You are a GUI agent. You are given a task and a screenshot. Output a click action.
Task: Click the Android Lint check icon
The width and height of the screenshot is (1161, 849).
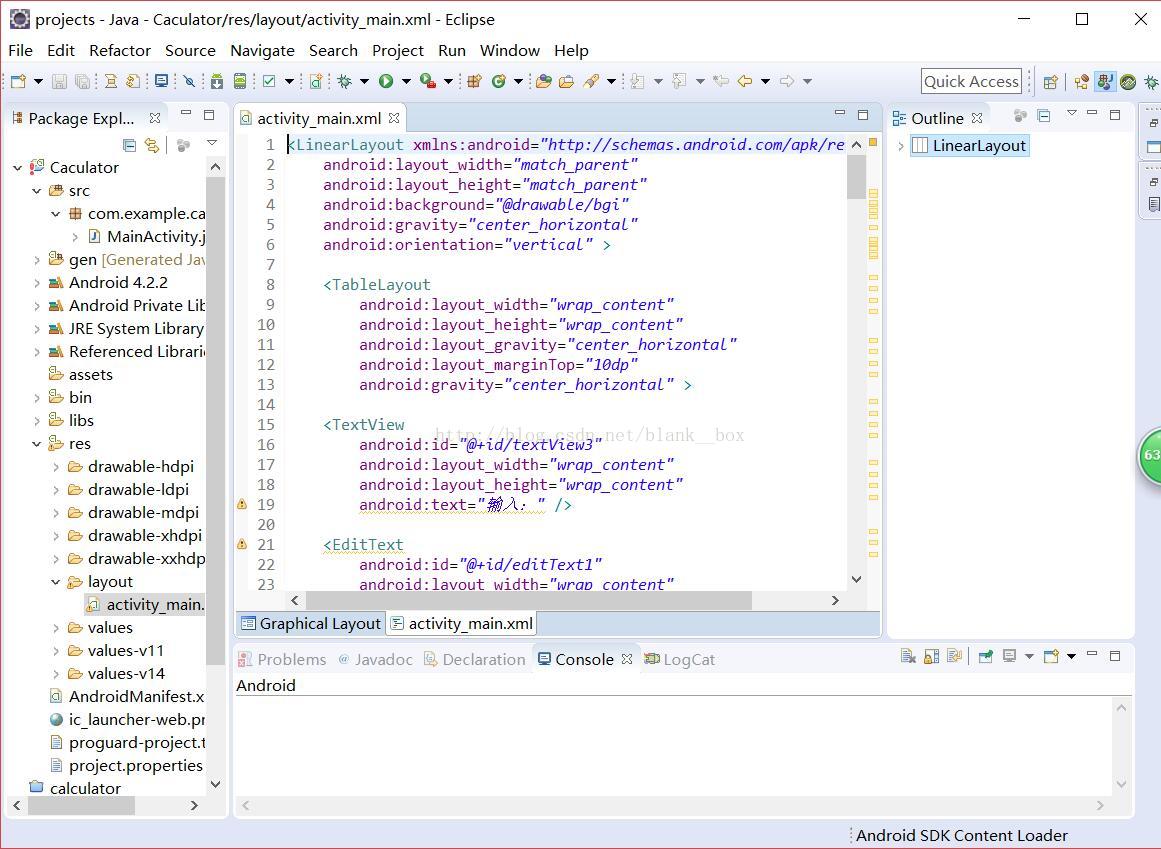(x=269, y=81)
